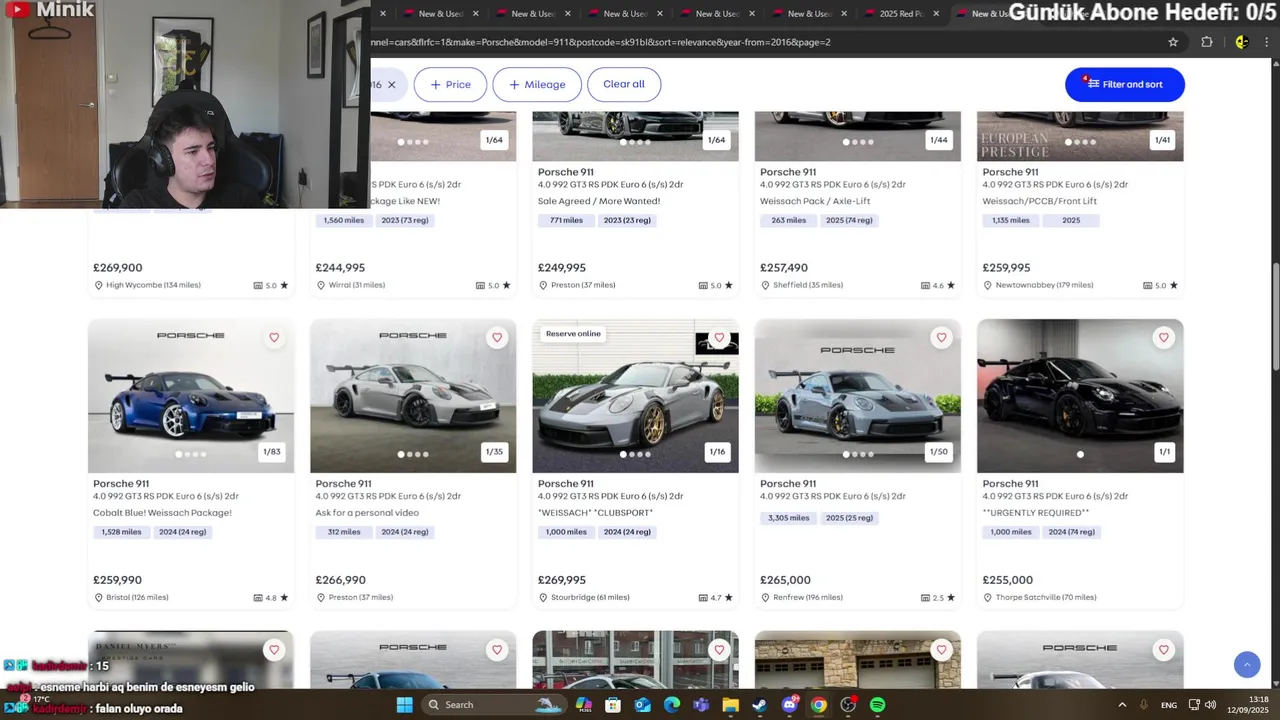Show hidden system tray icons
This screenshot has height=720, width=1280.
(x=1122, y=705)
